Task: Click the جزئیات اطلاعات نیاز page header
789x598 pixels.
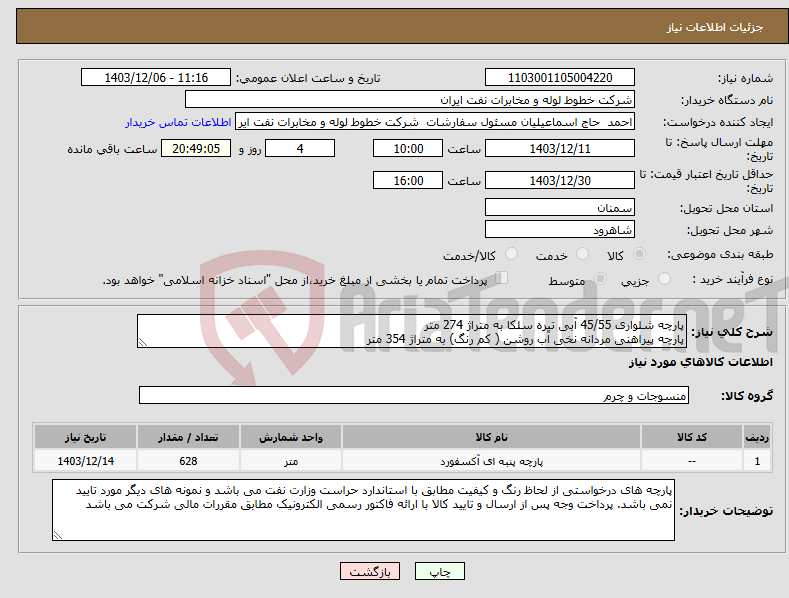Action: point(715,27)
